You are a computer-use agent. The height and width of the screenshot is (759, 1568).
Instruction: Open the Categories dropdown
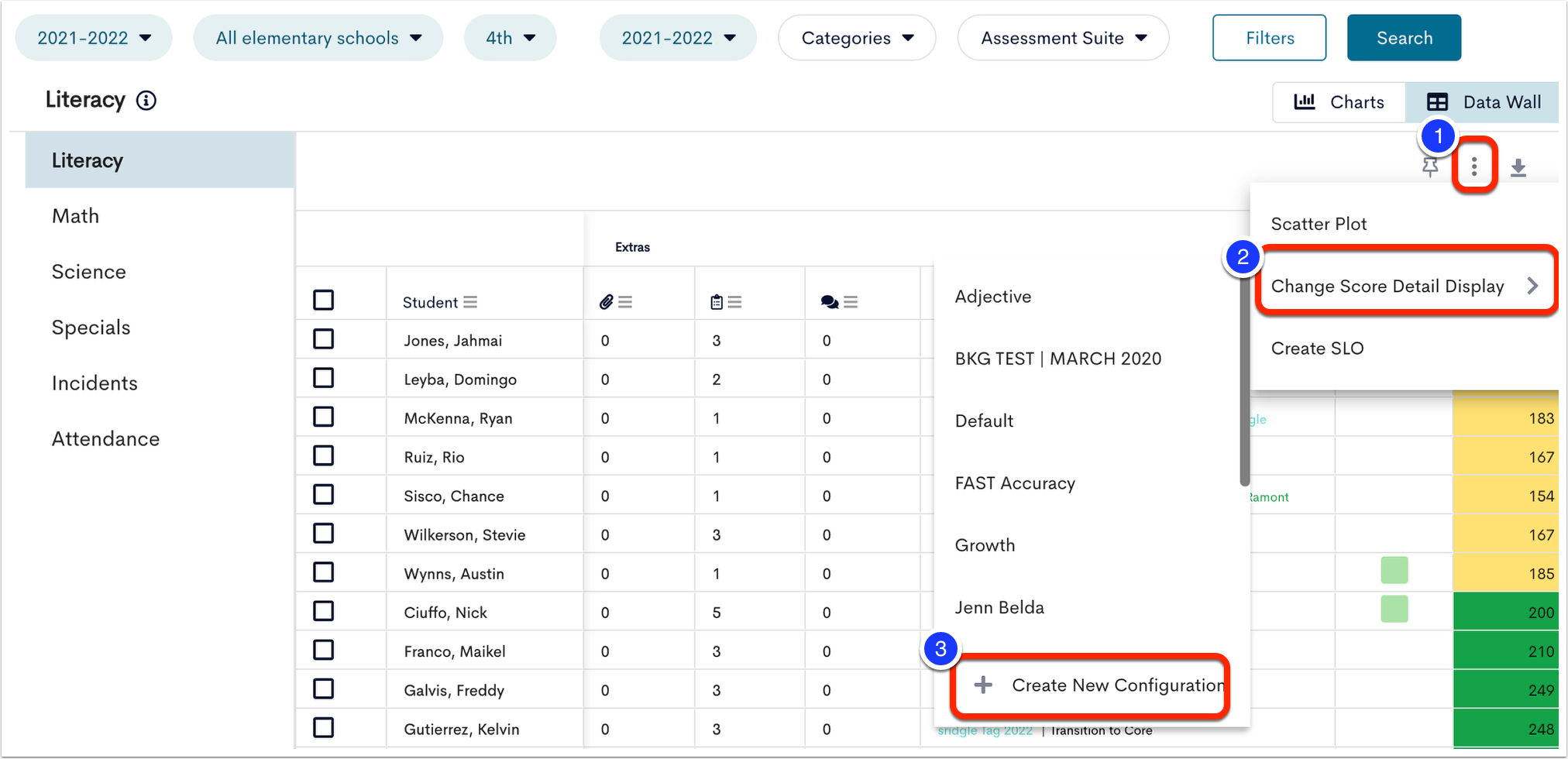point(857,38)
